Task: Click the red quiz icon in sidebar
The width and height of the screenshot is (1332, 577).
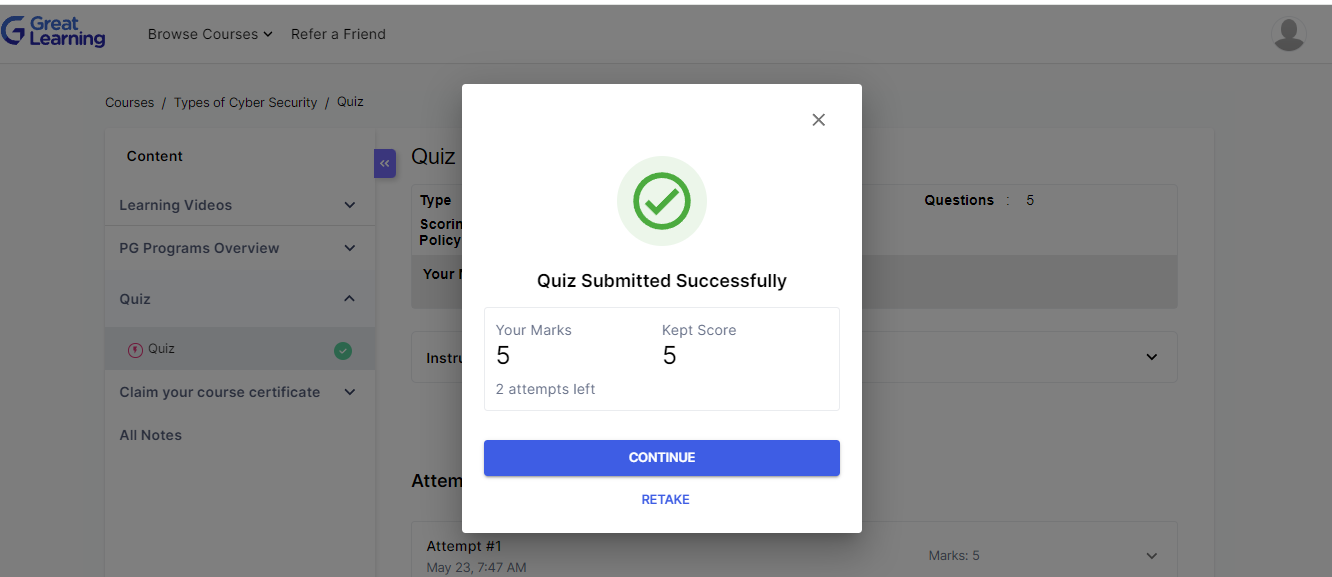Action: coord(135,350)
